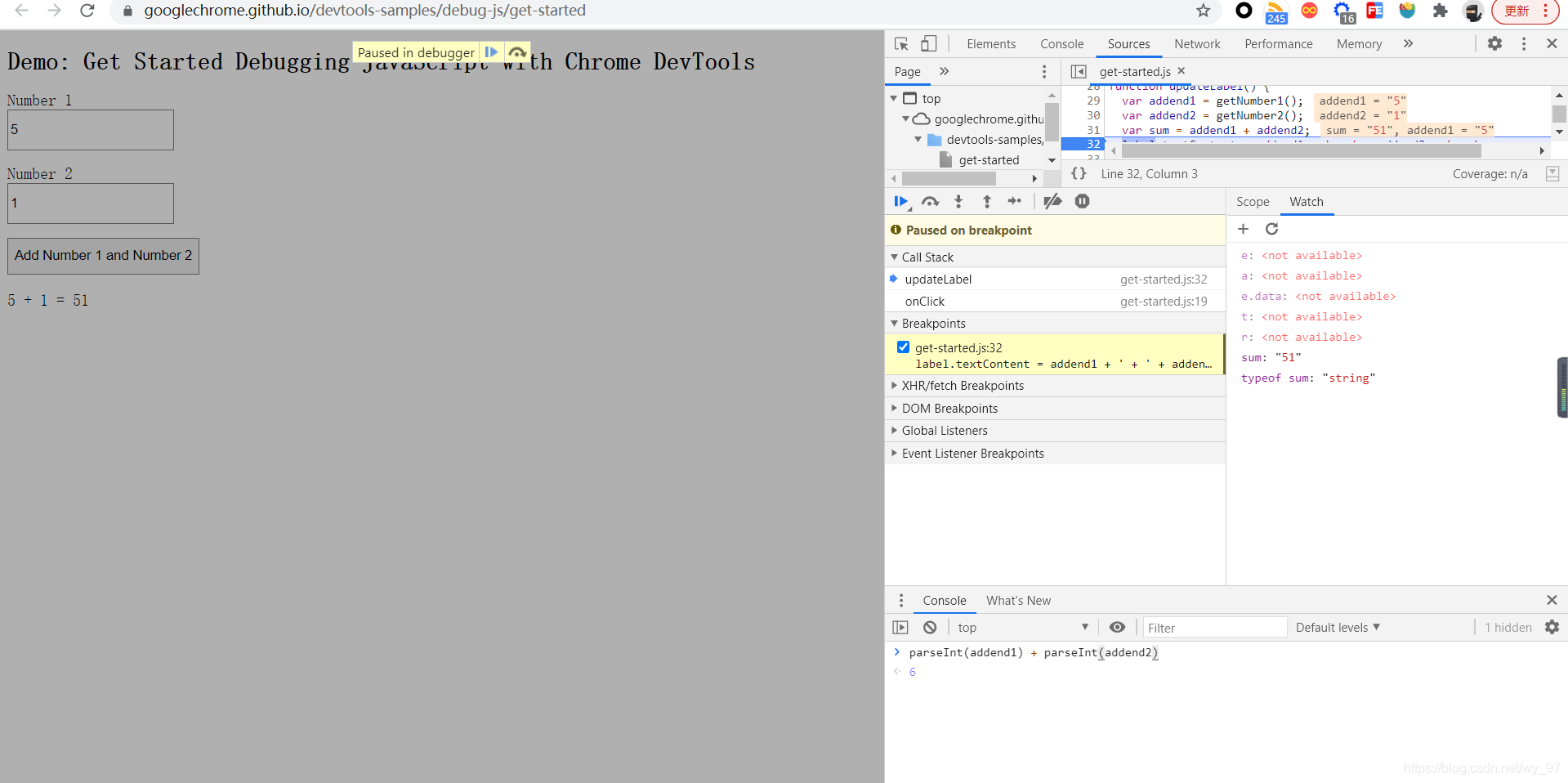Open the What's New drawer tab

1018,601
